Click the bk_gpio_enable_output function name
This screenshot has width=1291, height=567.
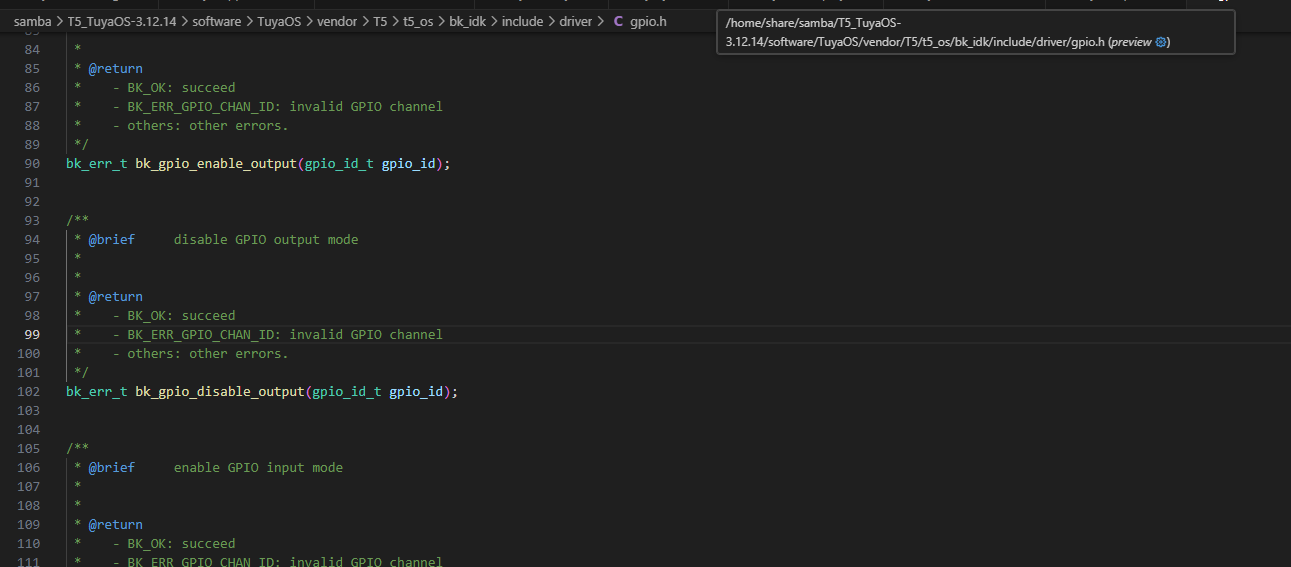(x=215, y=164)
